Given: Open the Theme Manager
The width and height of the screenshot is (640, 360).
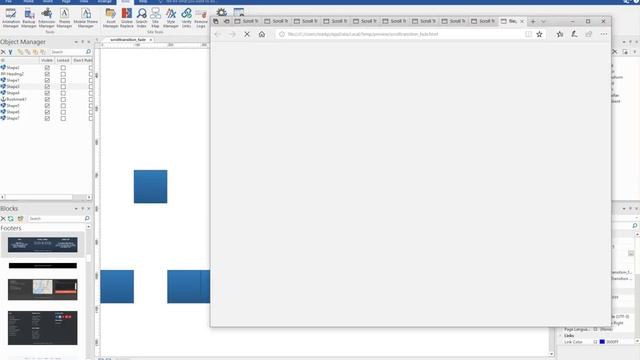Looking at the screenshot, I should [64, 18].
